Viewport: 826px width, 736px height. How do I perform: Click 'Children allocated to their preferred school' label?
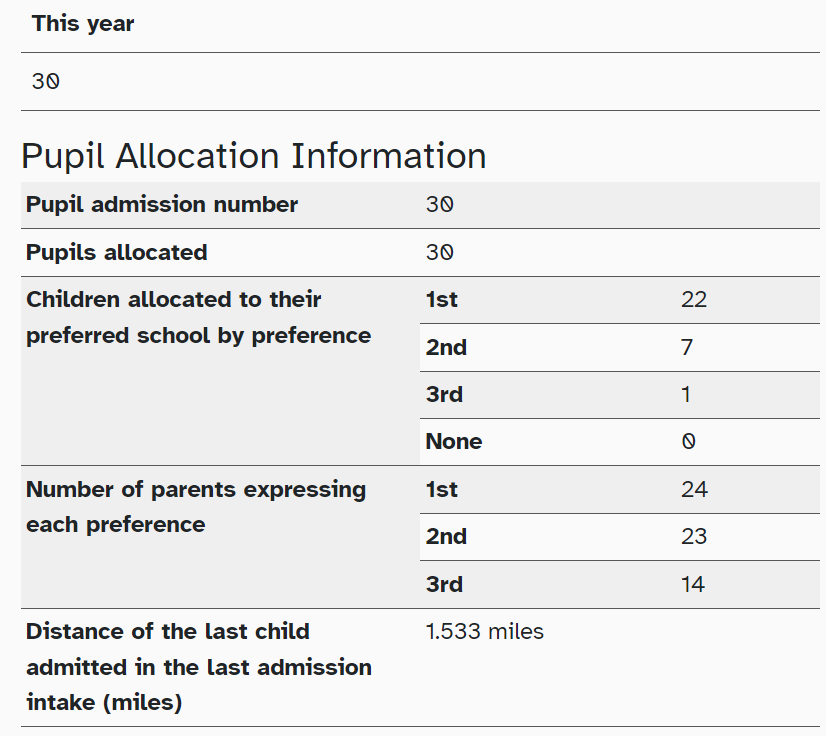click(x=199, y=318)
